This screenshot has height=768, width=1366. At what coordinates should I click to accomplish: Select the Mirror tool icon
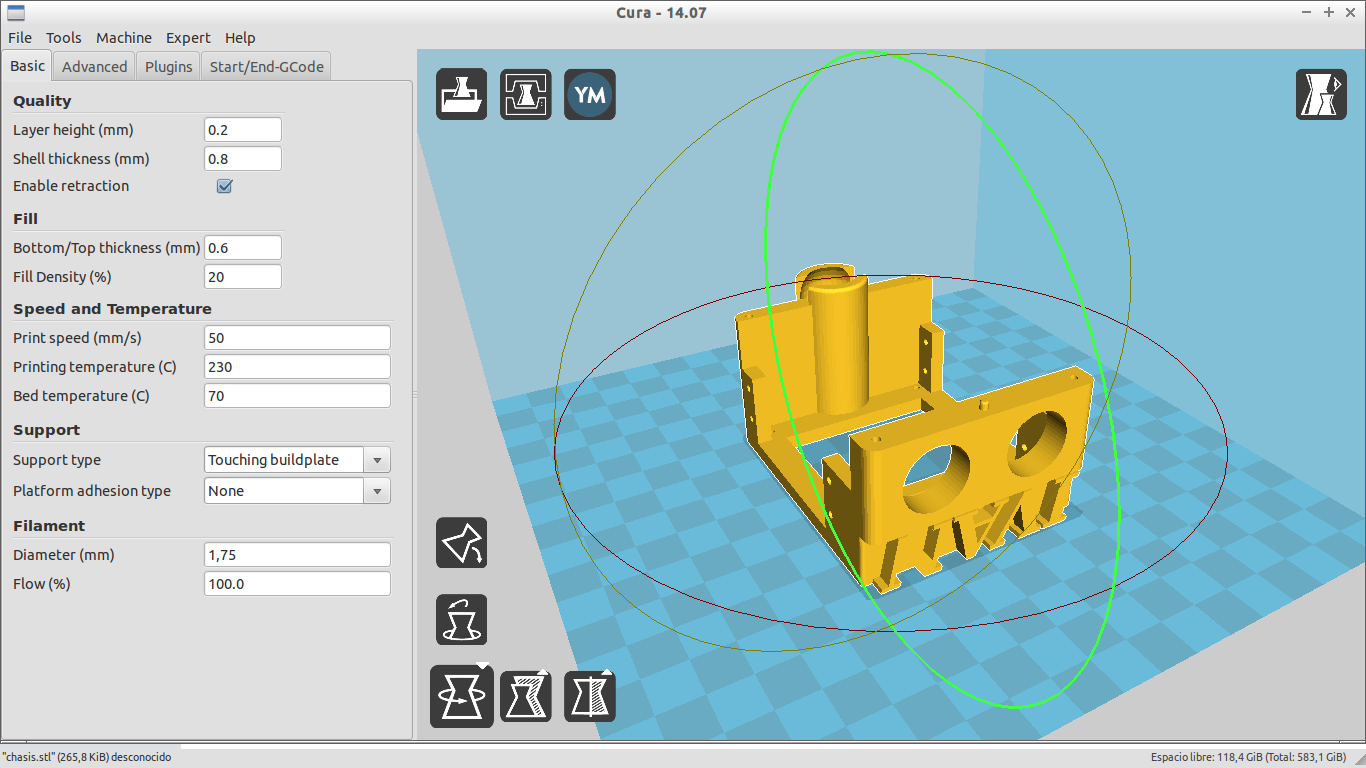(590, 696)
